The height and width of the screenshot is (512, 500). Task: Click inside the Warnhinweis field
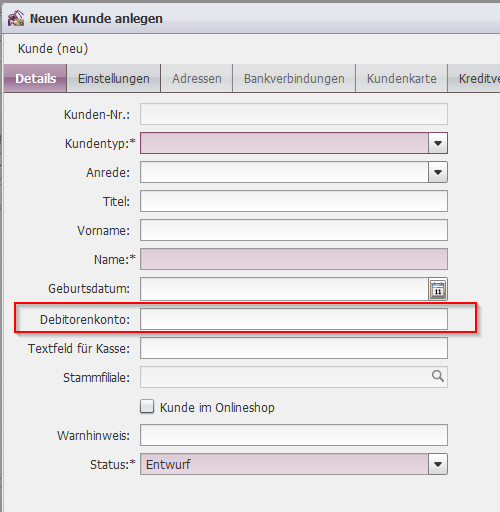294,435
